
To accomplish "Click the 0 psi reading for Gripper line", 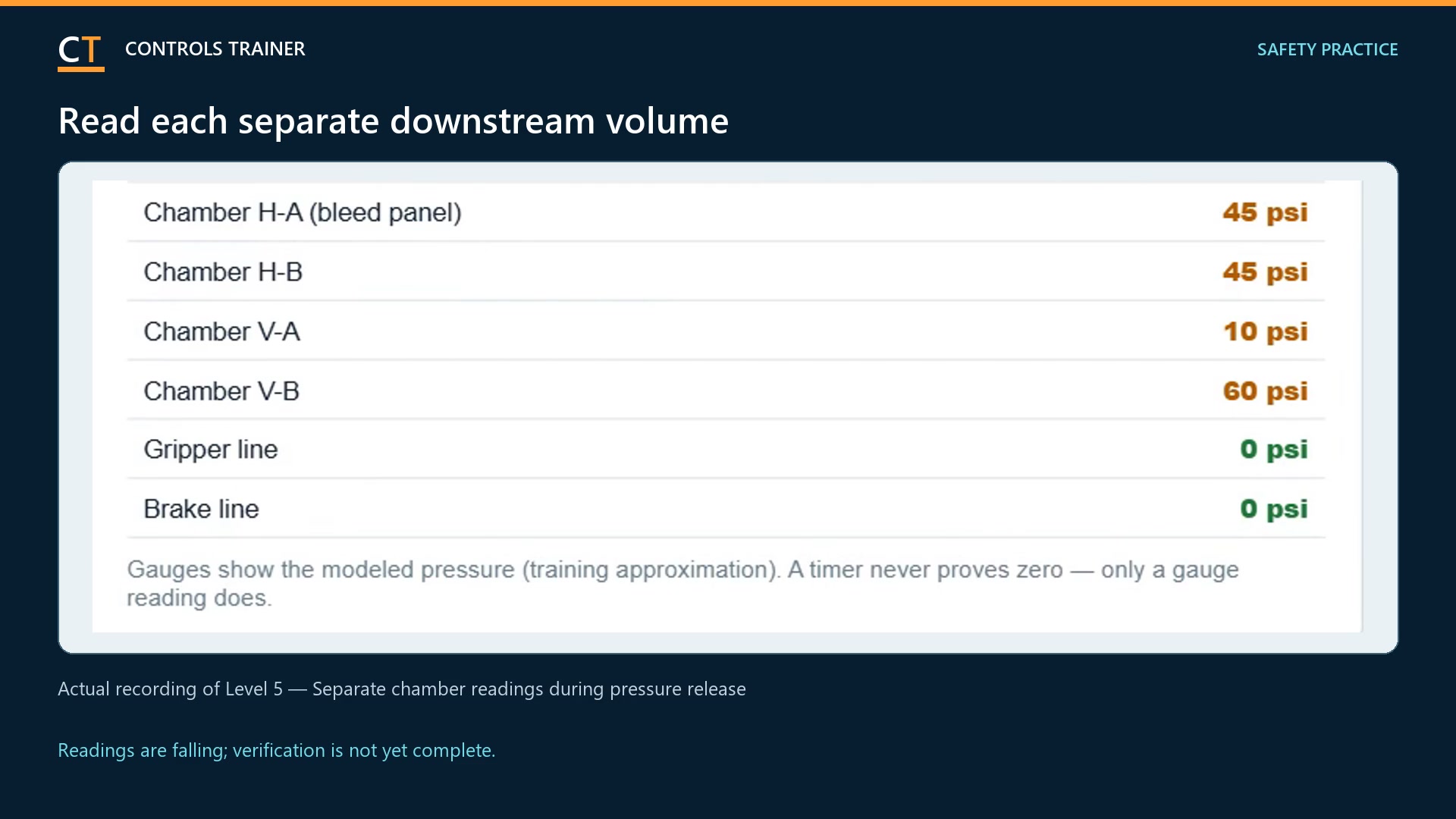I will tap(1274, 450).
